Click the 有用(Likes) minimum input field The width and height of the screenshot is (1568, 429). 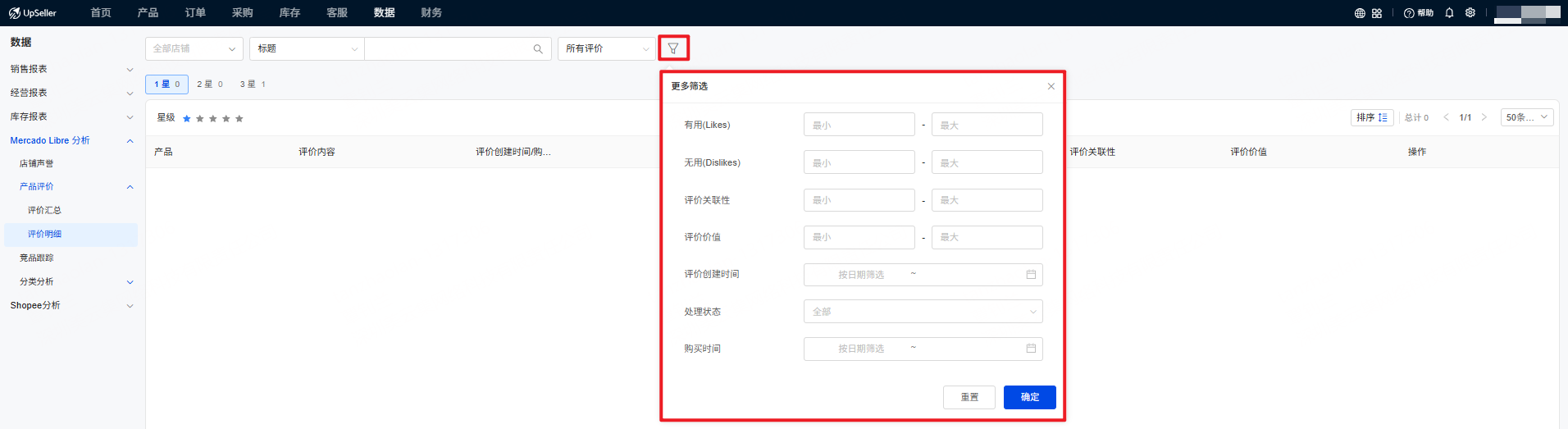coord(859,126)
